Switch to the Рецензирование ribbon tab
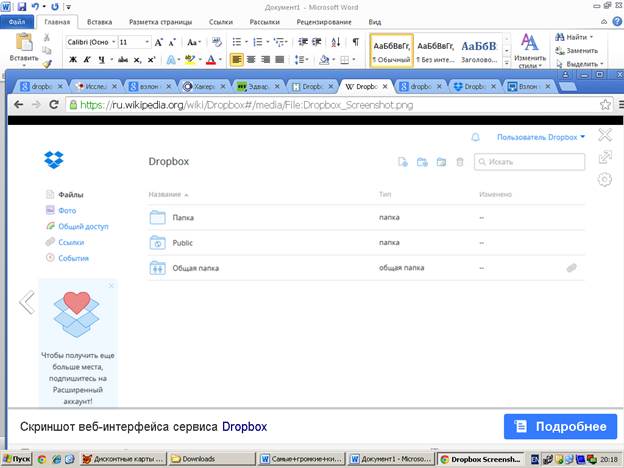This screenshot has height=468, width=624. click(x=324, y=22)
